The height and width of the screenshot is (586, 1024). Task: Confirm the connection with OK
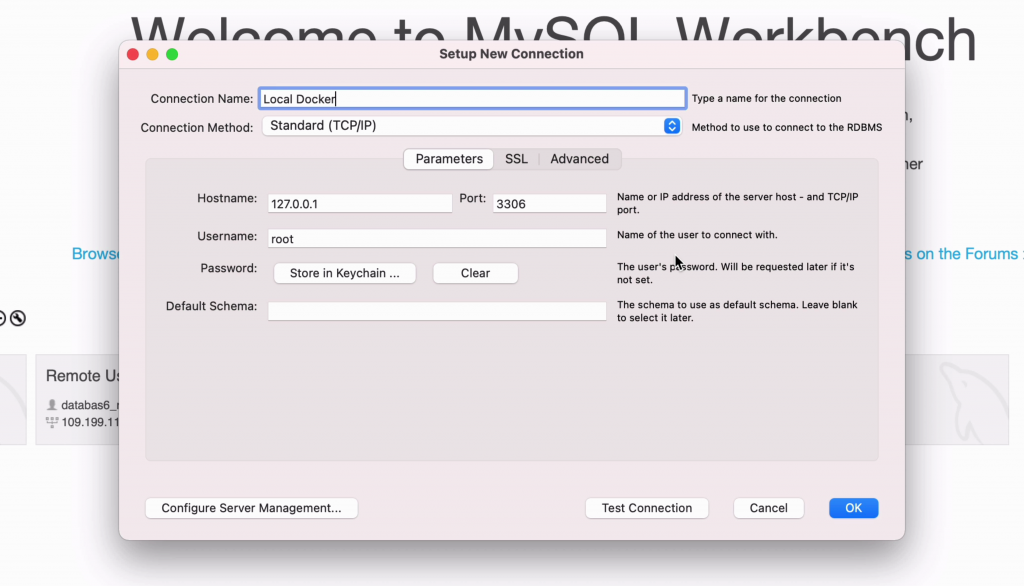[x=853, y=508]
